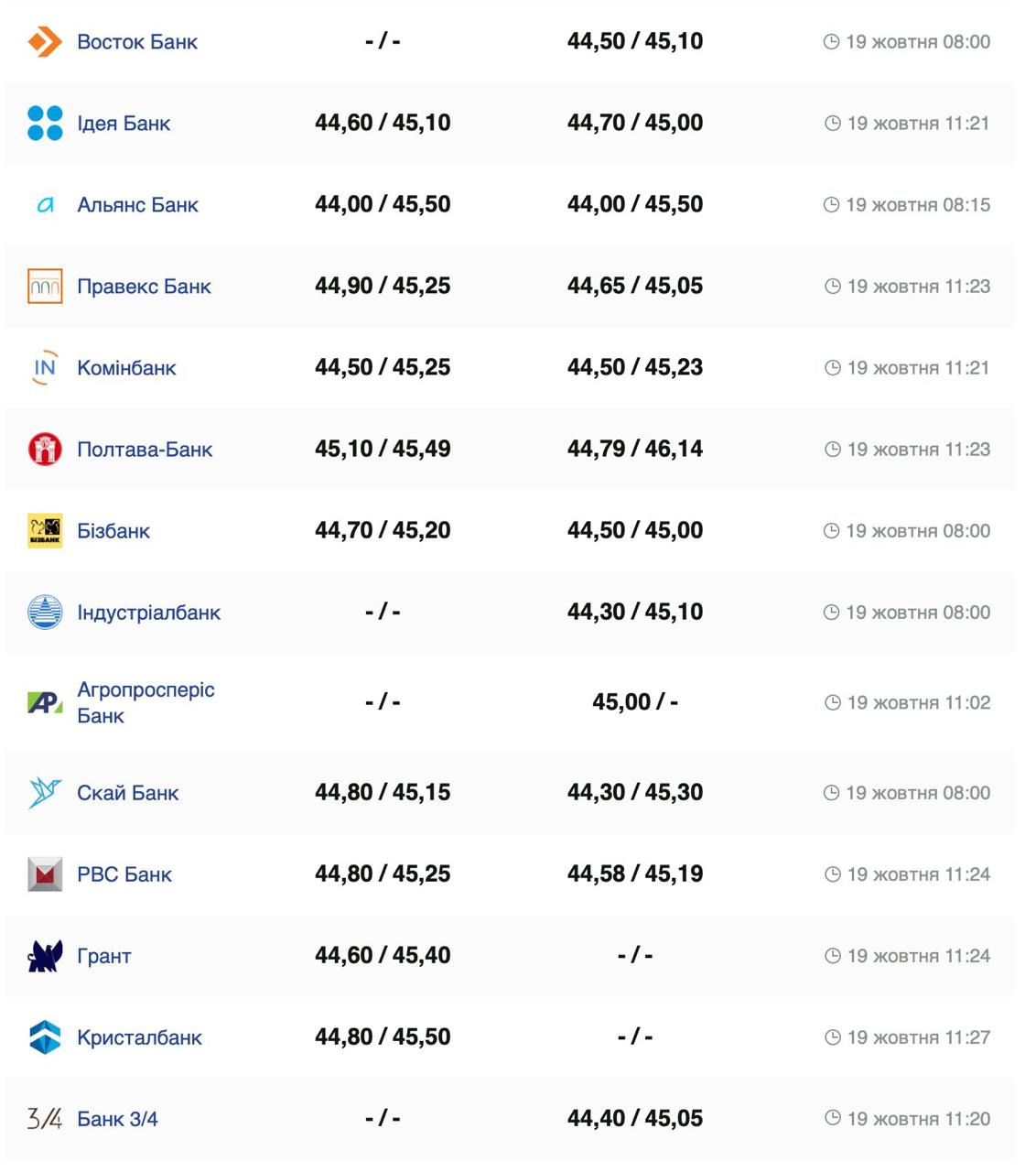Click Полтава-Банк rate 44,79 / 46,14
This screenshot has height=1172, width=1036.
coord(635,449)
